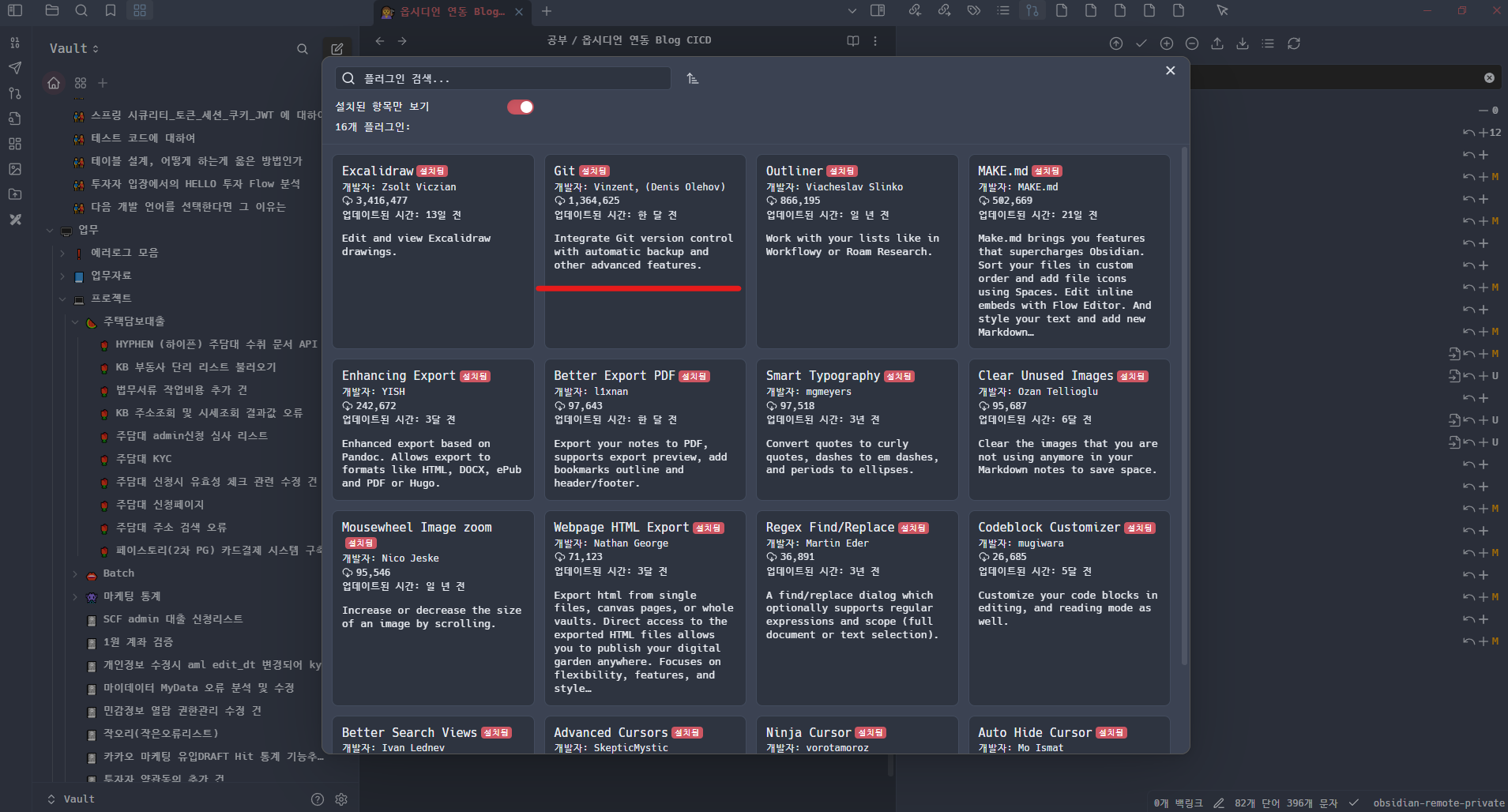Click the search icon in the Vault header
Image resolution: width=1508 pixels, height=812 pixels.
[302, 49]
